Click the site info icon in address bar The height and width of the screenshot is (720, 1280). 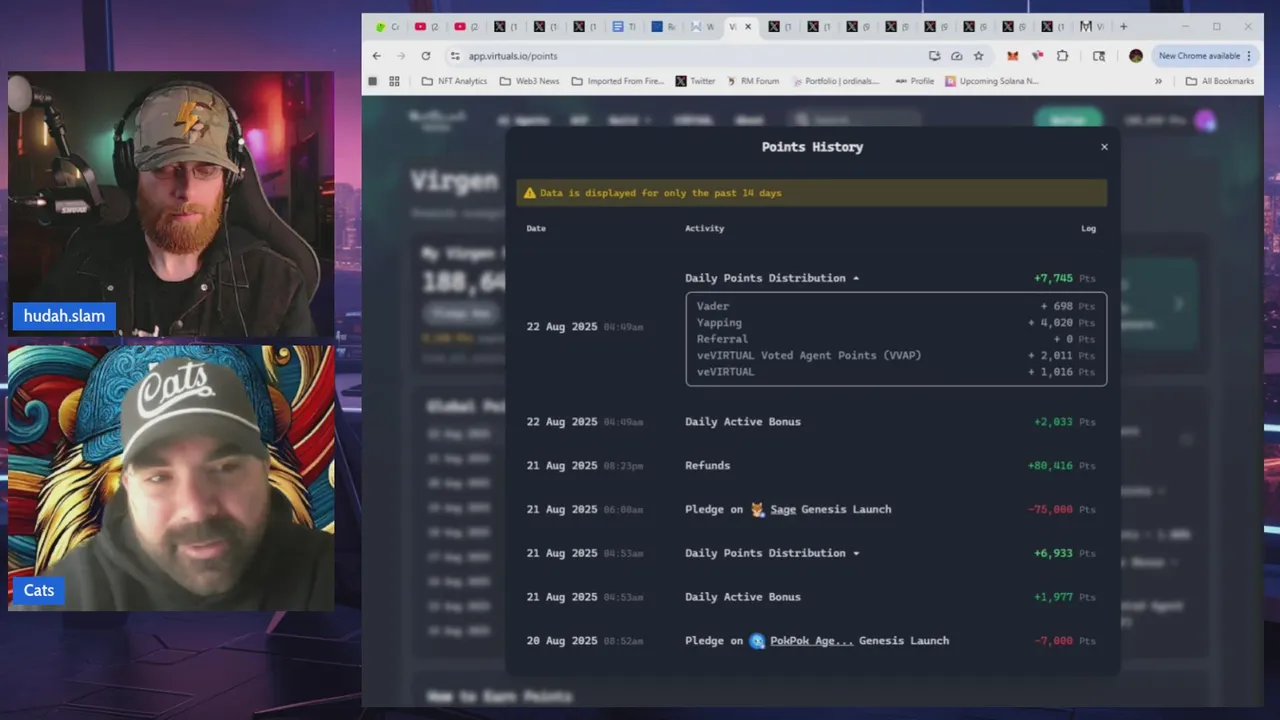(455, 56)
